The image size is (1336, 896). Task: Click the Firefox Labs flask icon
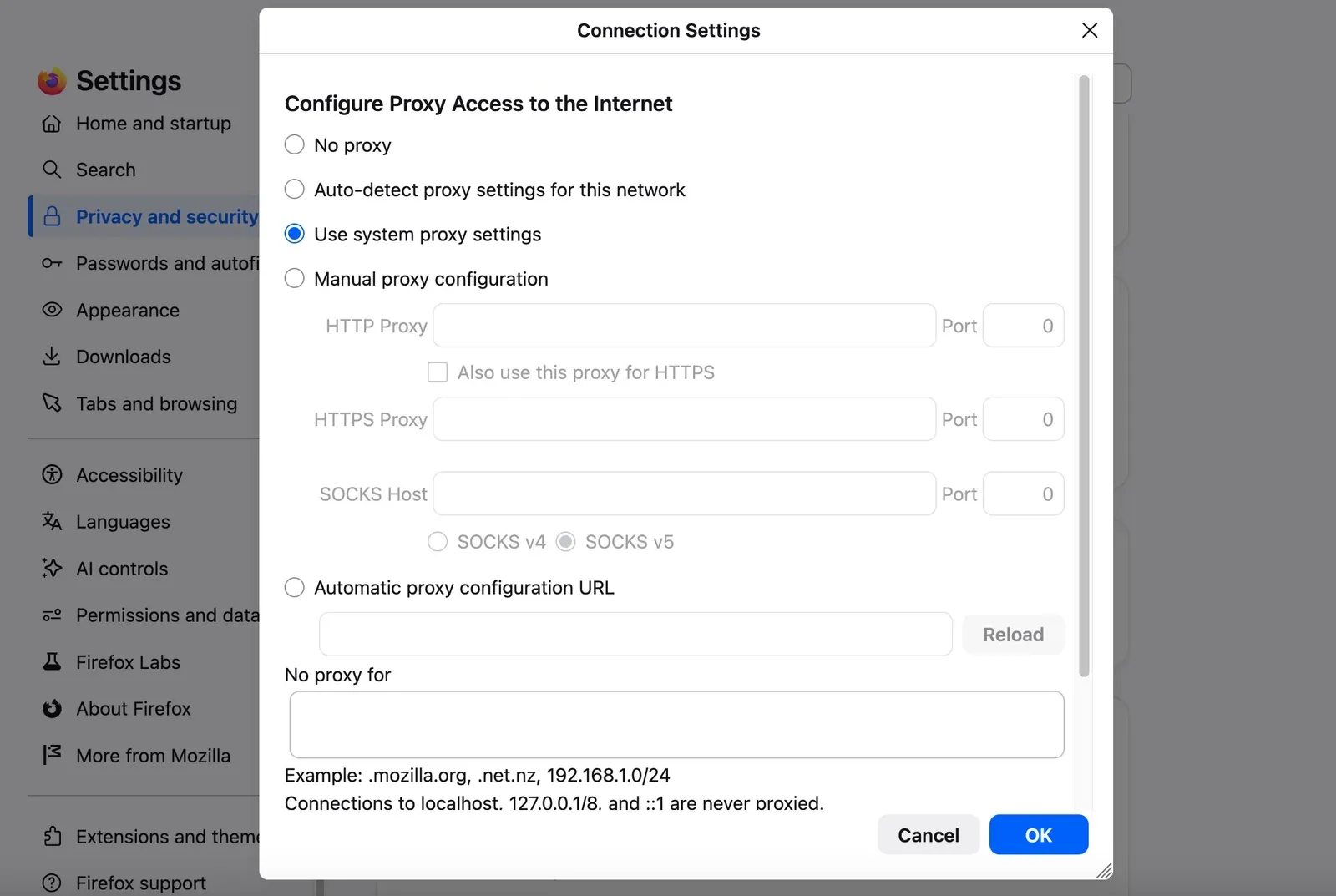click(x=52, y=662)
